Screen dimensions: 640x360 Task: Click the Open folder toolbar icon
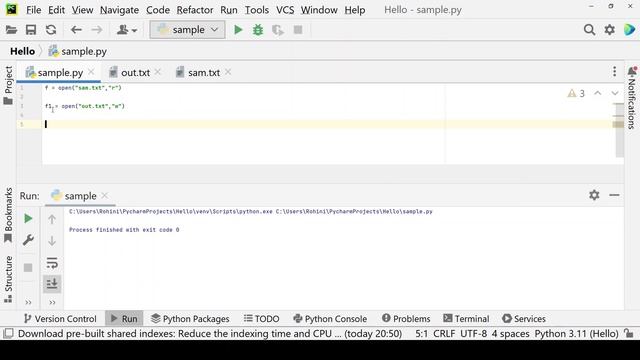pyautogui.click(x=11, y=30)
